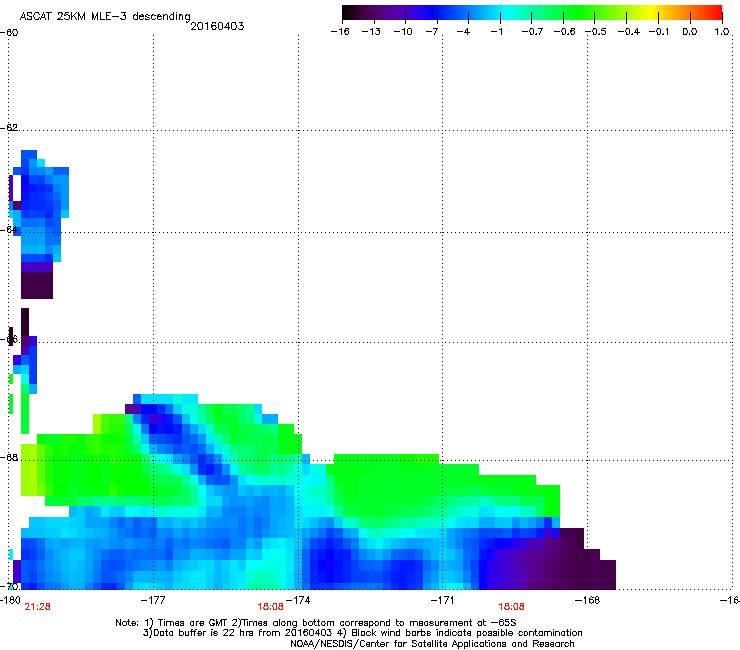Click the red 18:08 time near -174
740x650 pixels.
point(270,607)
